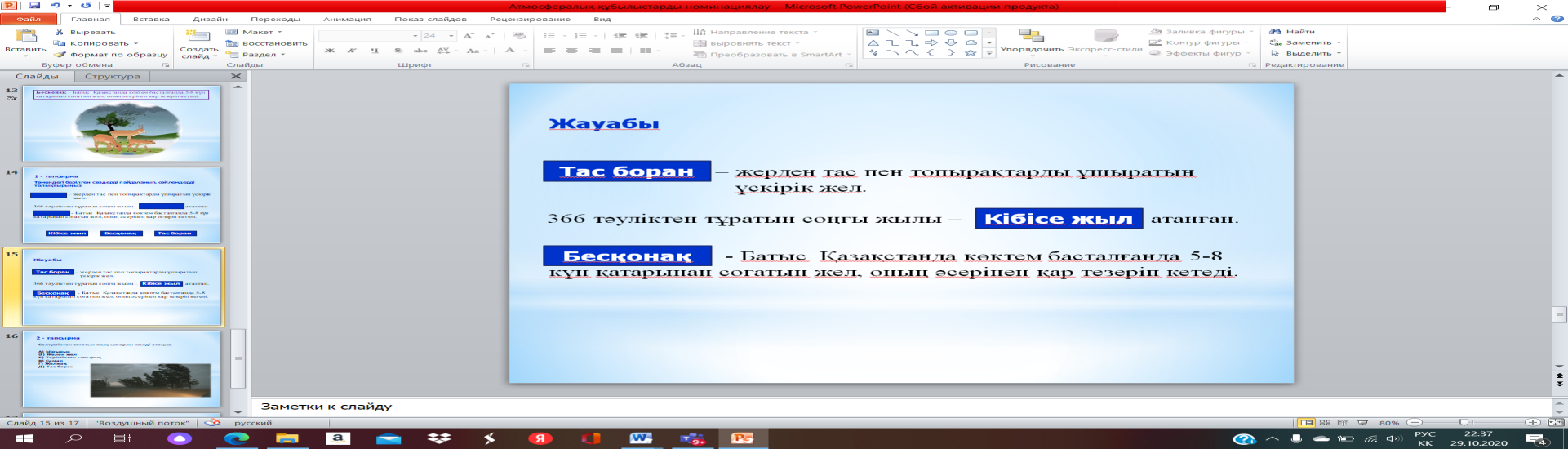This screenshot has width=1568, height=449.
Task: Justify the paragraph text
Action: [x=616, y=51]
